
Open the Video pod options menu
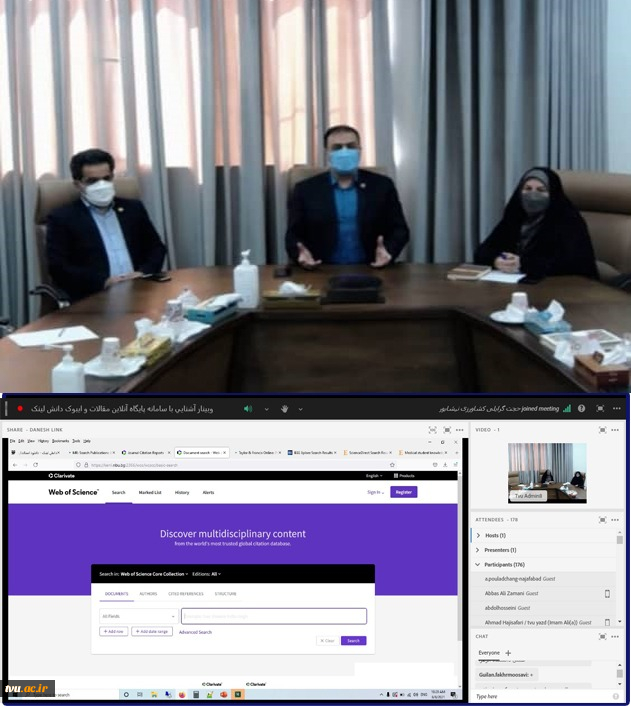coord(615,430)
